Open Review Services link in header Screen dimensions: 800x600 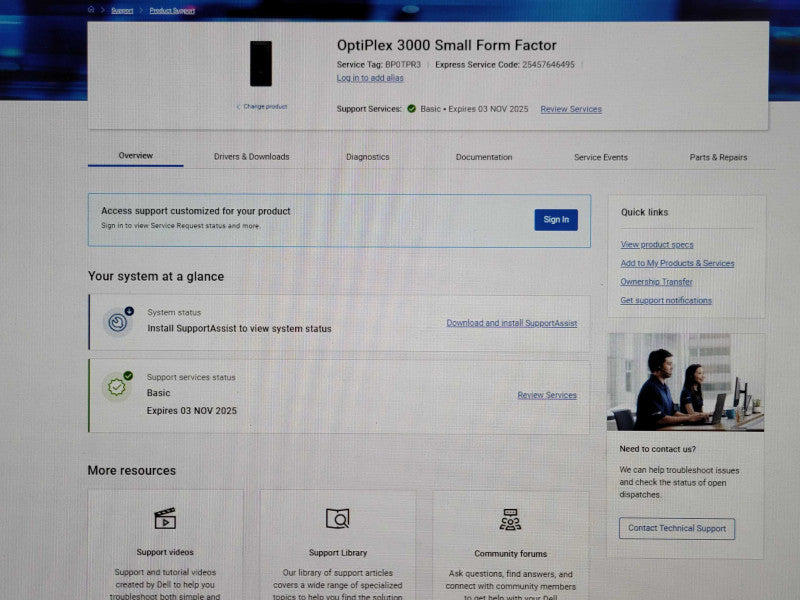click(x=571, y=109)
